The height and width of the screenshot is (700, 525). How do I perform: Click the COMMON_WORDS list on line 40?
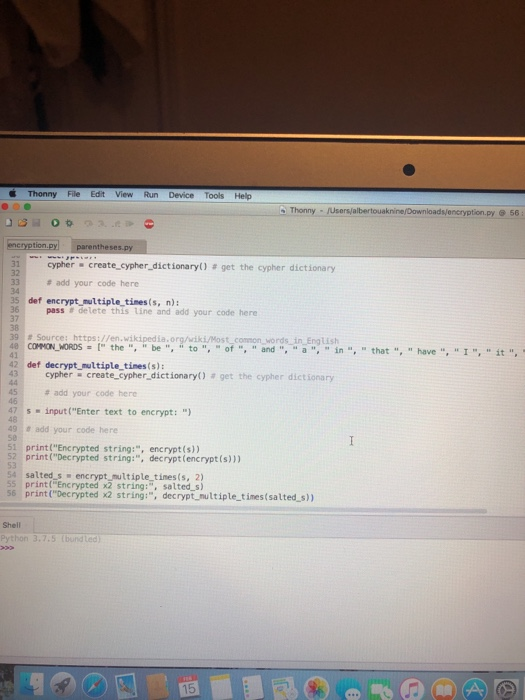(275, 349)
